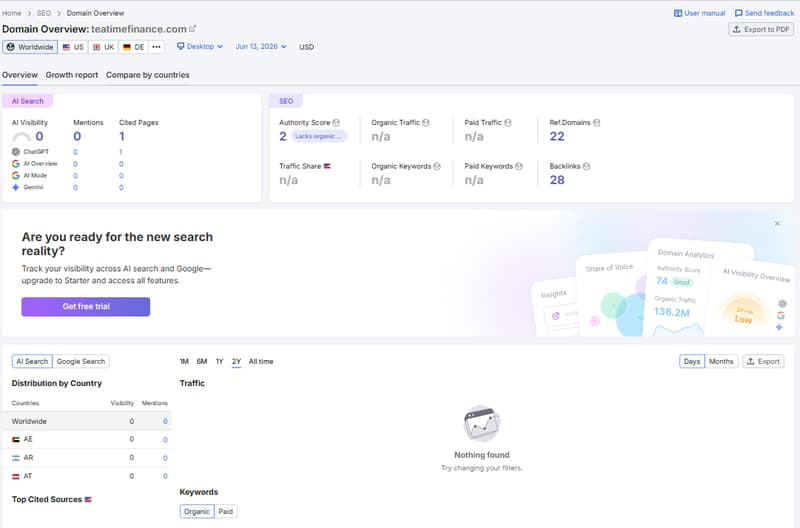Click info icon next to Authority Score

336,122
